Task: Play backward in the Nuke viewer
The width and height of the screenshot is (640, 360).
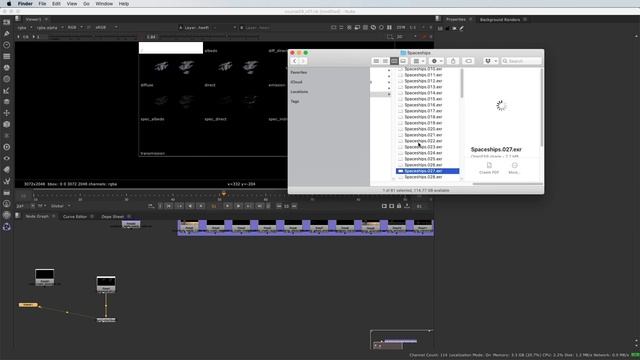Action: coord(190,206)
